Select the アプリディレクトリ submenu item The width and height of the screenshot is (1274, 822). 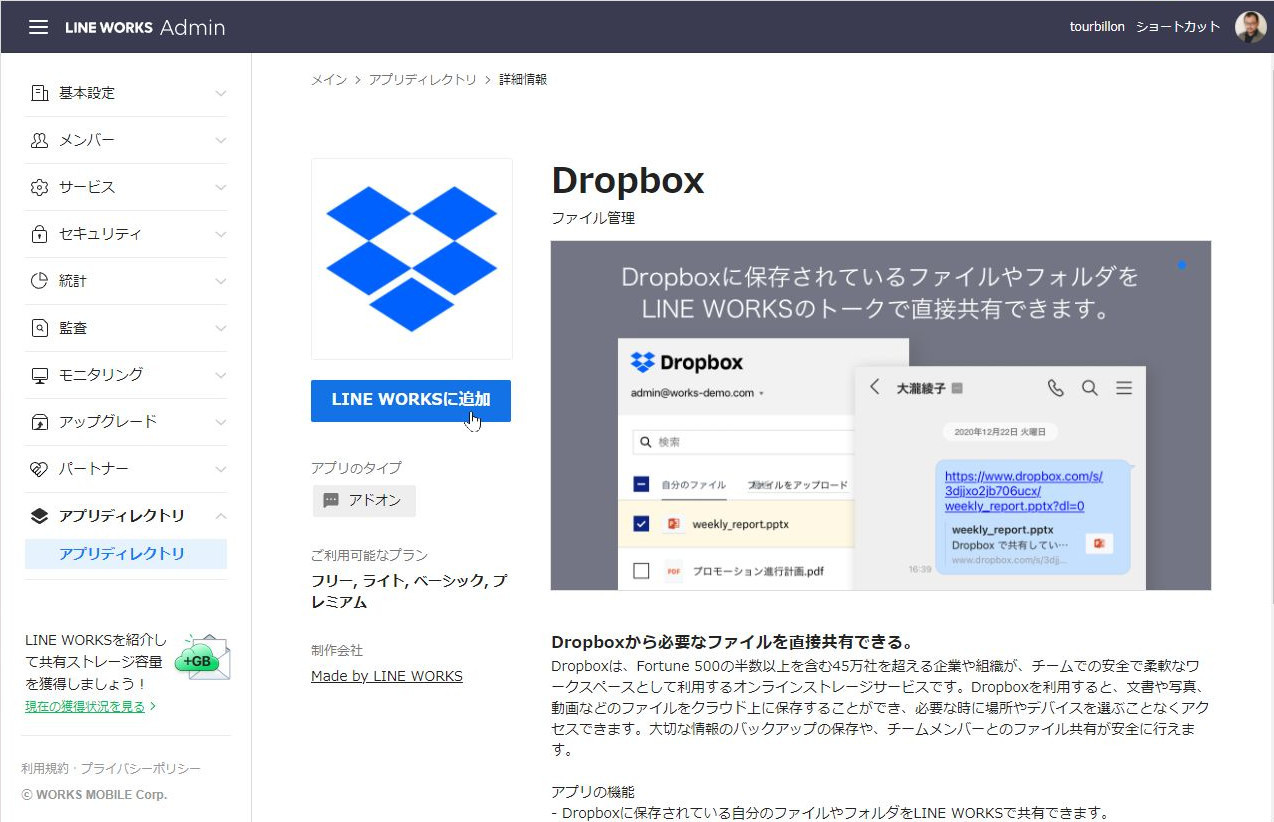pos(122,554)
